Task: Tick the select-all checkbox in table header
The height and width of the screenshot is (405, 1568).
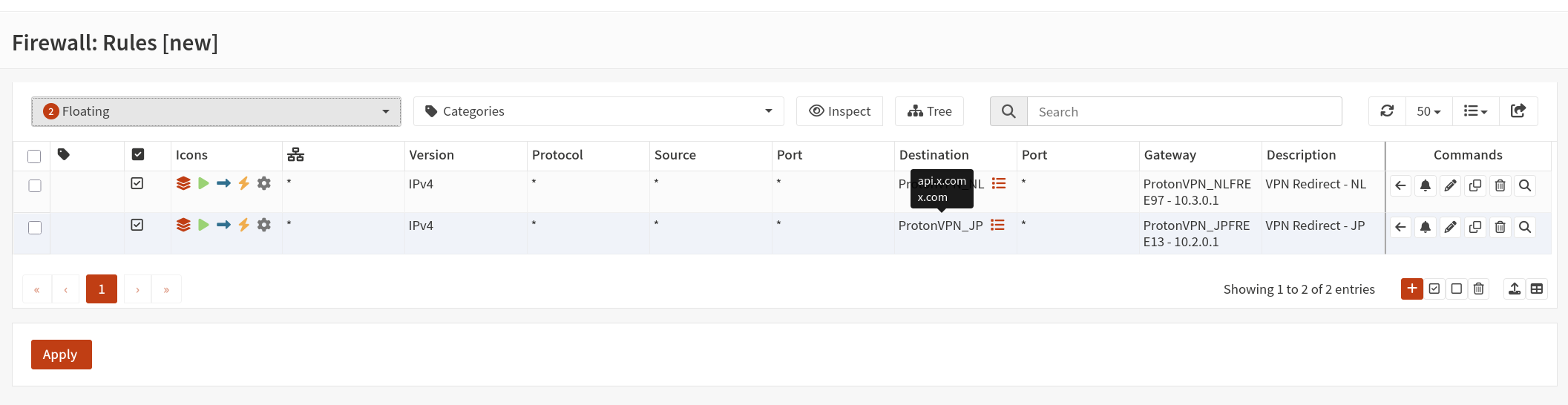Action: pyautogui.click(x=34, y=156)
